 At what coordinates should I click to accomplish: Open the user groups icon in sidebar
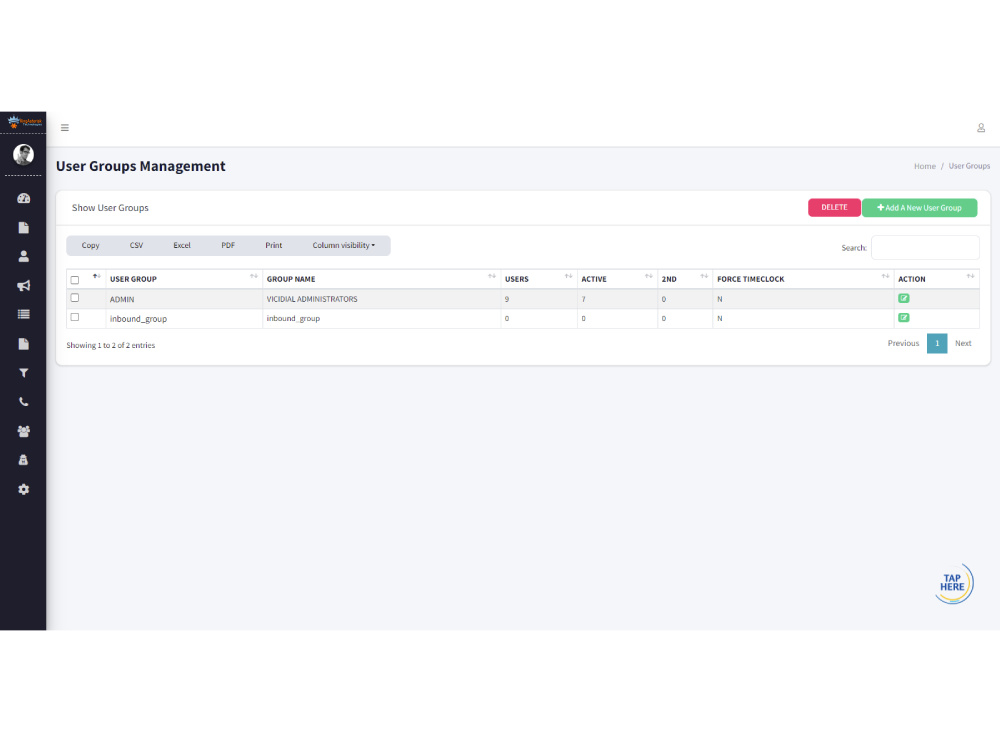(x=24, y=431)
